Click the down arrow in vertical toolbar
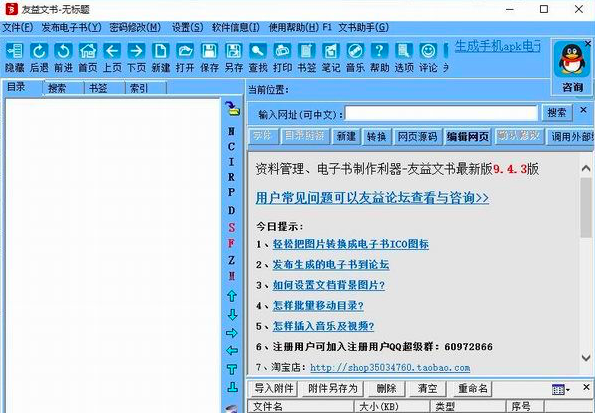This screenshot has width=595, height=413. pos(232,314)
